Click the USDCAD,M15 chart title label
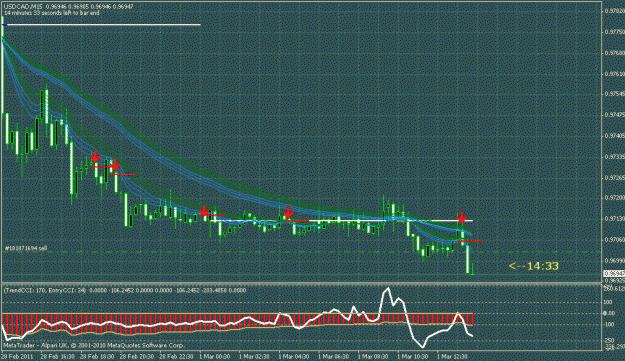This screenshot has height=361, width=625. [x=23, y=7]
